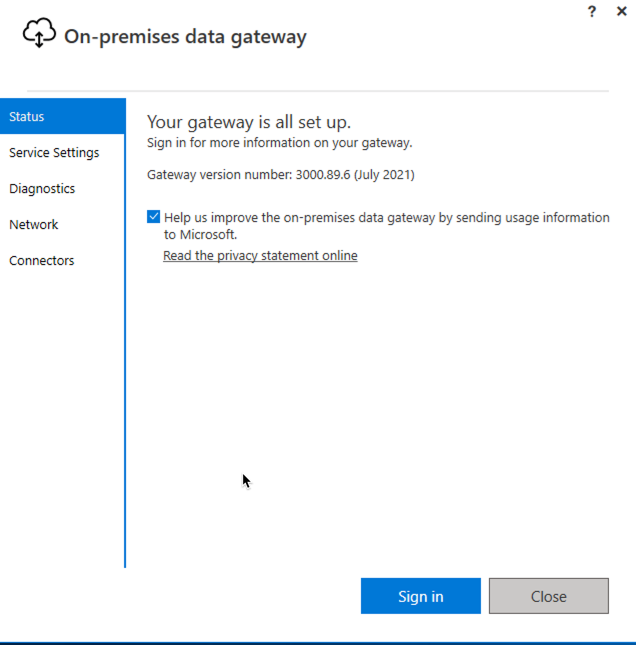
Task: Click the 'Help us improve' checkbox label text
Action: tap(386, 226)
